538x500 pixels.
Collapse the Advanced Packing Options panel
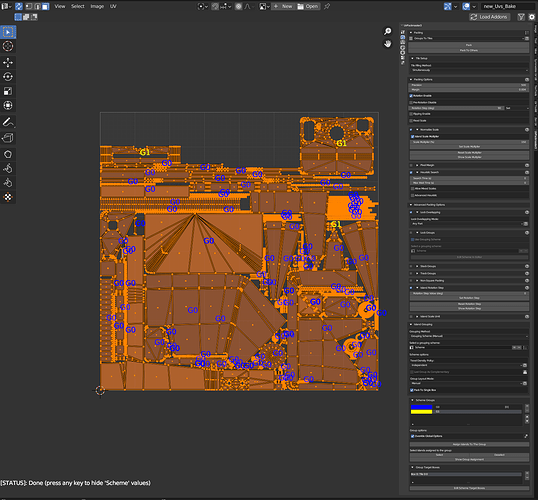411,205
